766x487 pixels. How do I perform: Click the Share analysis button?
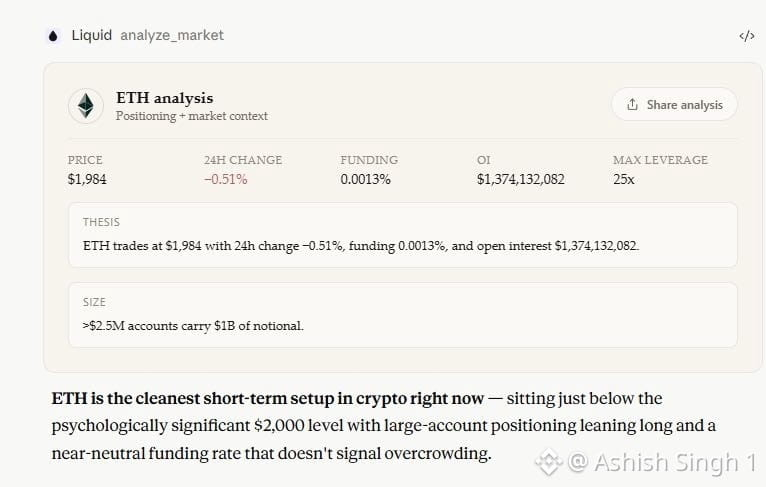[674, 105]
